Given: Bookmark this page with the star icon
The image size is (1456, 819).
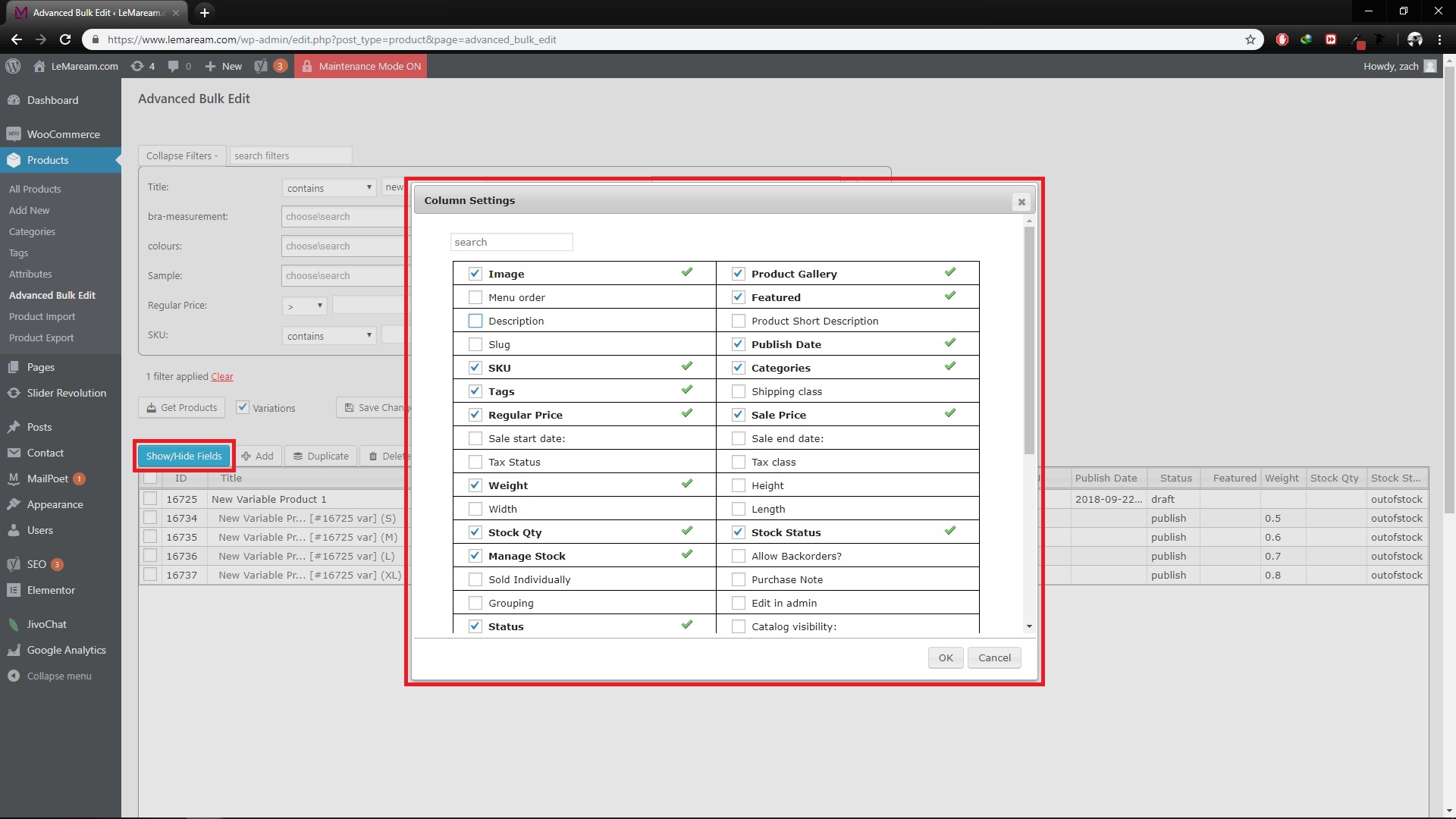Looking at the screenshot, I should click(x=1250, y=39).
